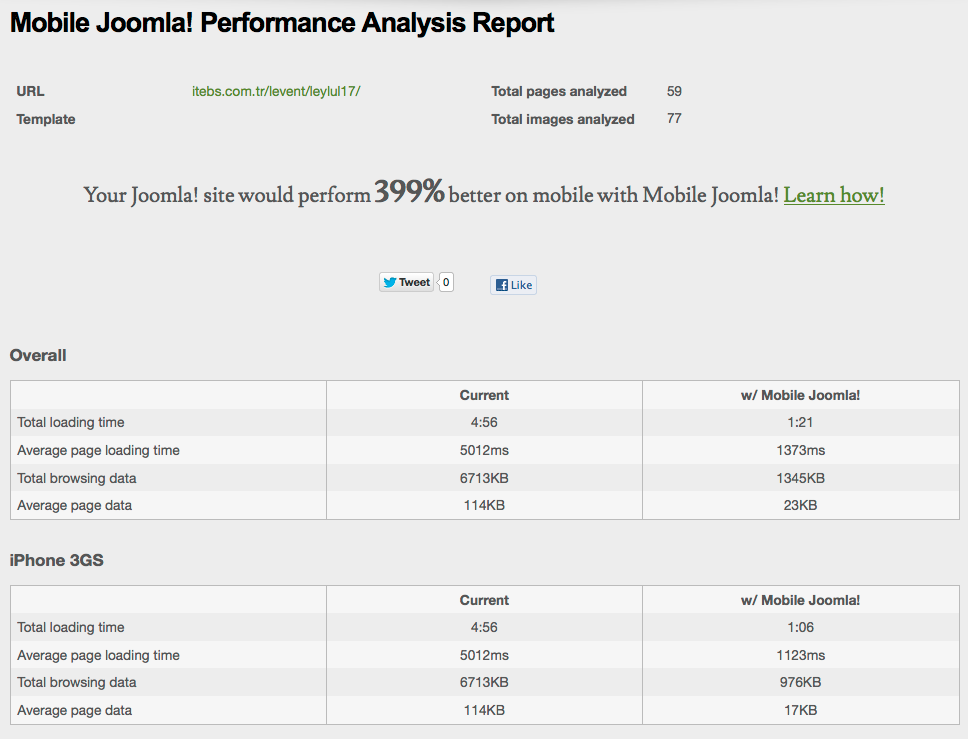Click the Tweet button
968x739 pixels.
click(406, 282)
